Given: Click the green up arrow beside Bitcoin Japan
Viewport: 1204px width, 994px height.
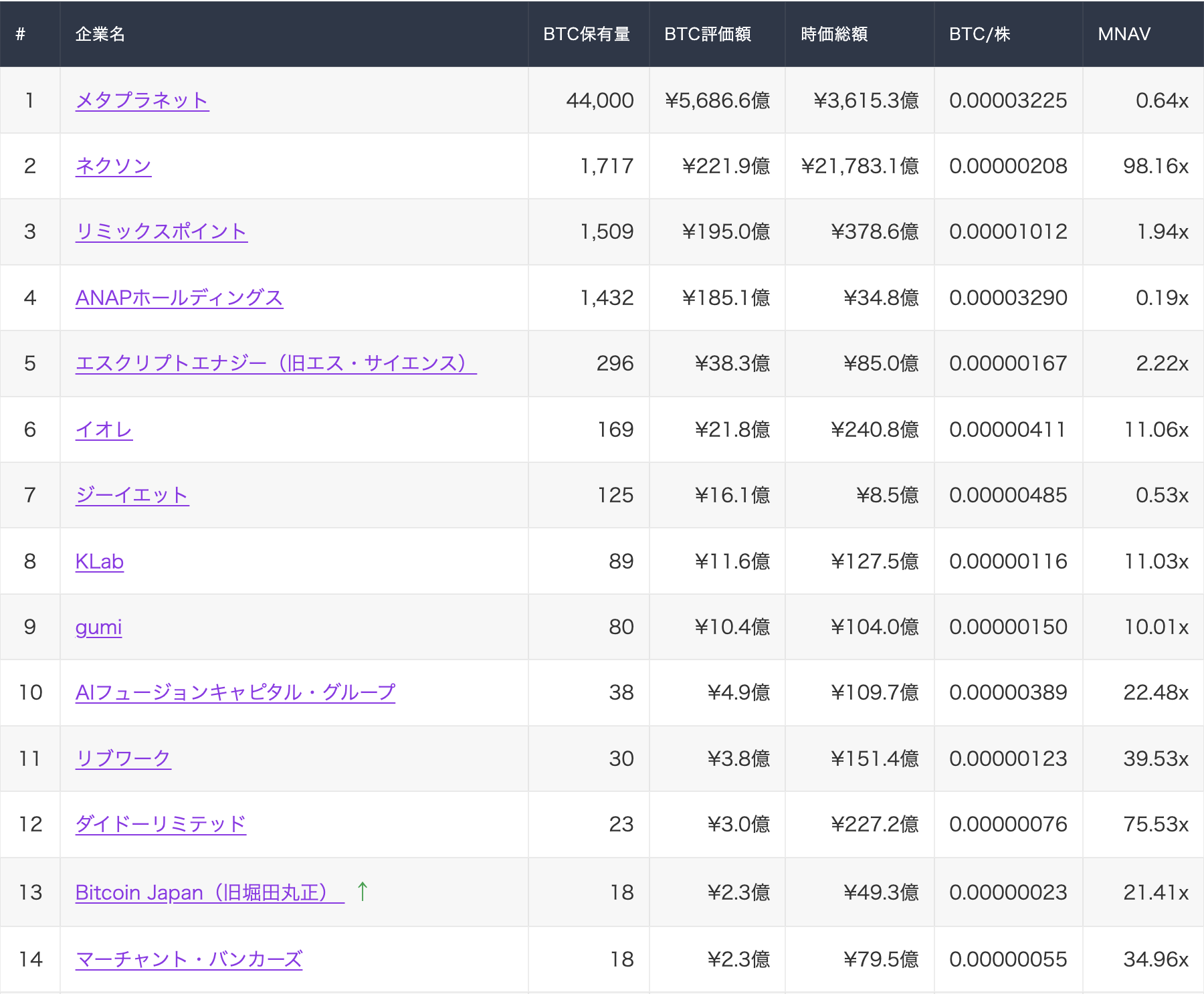Looking at the screenshot, I should tap(363, 891).
